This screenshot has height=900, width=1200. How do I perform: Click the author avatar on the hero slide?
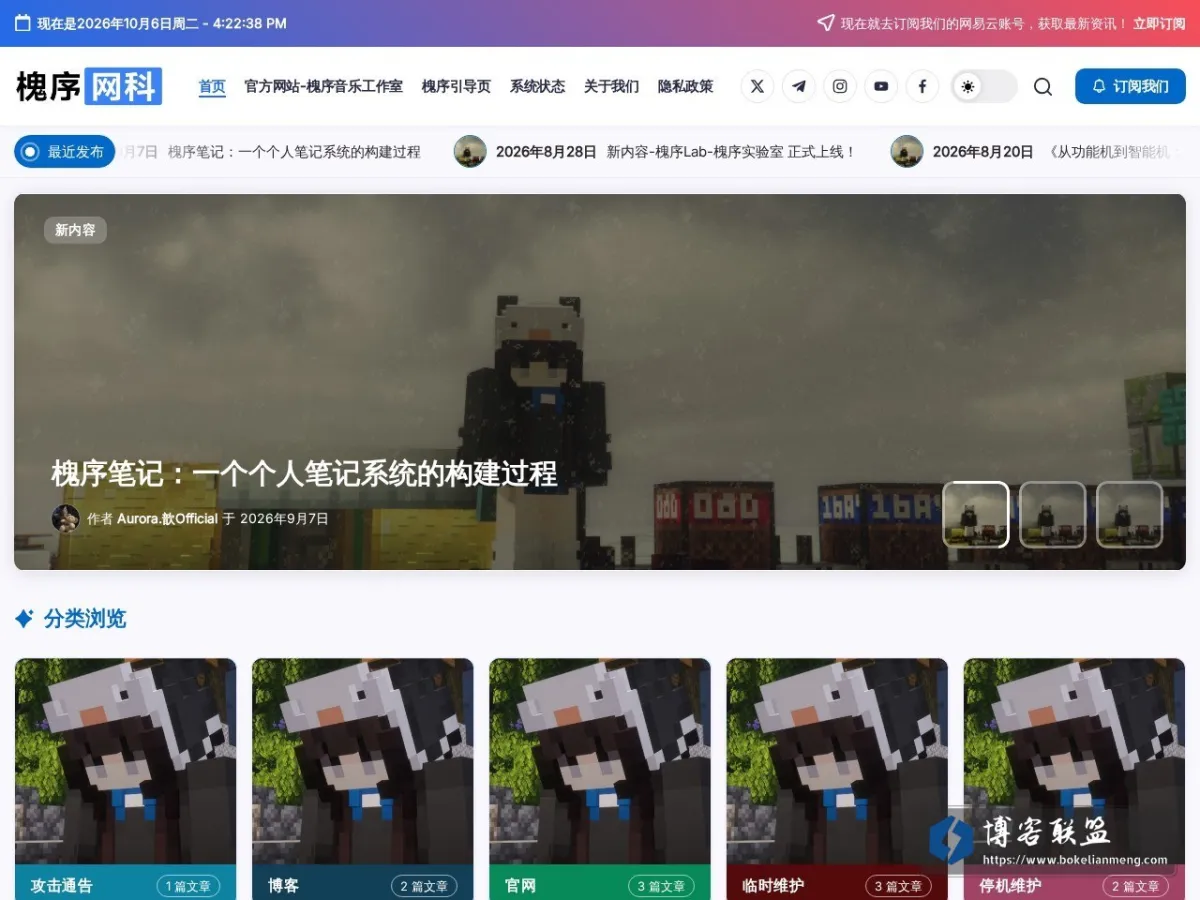[x=66, y=518]
